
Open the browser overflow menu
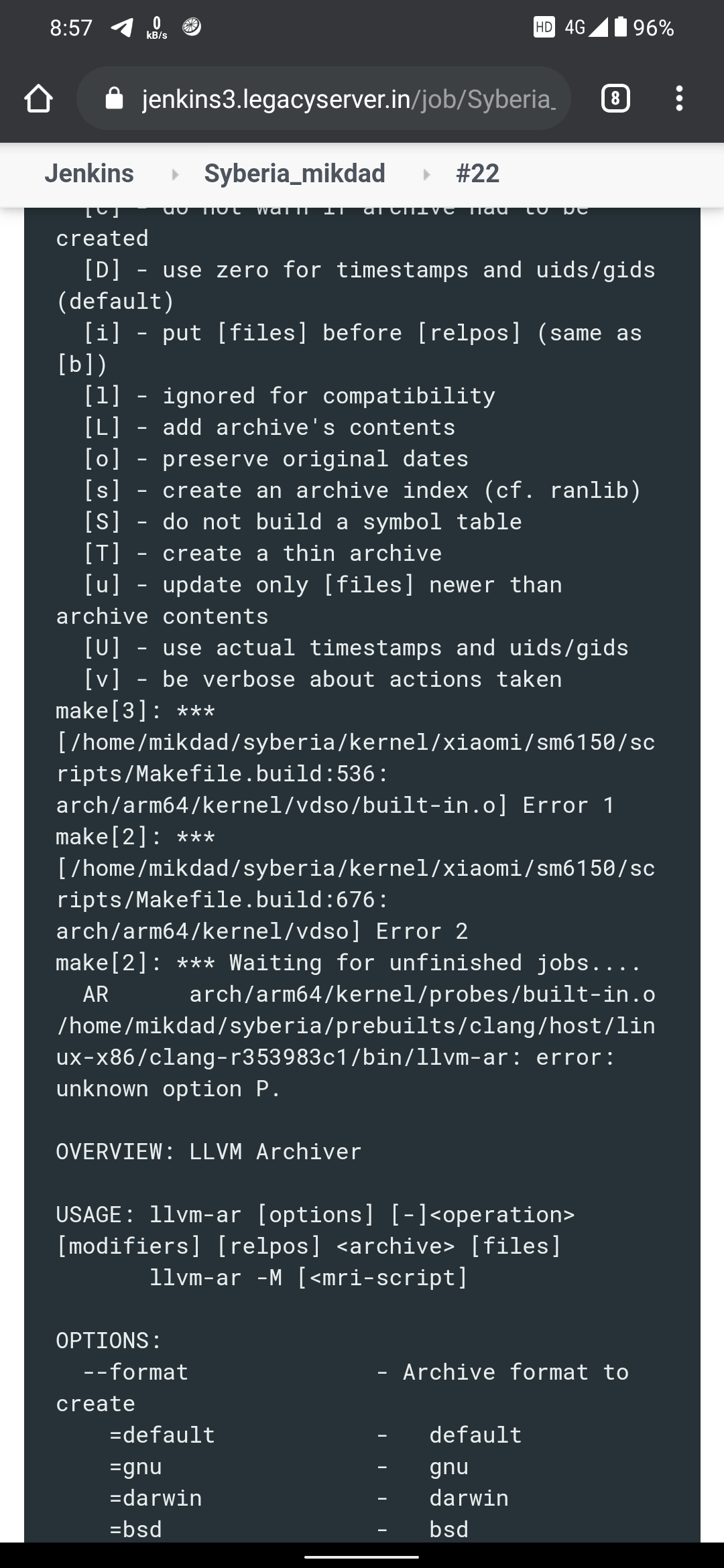coord(679,99)
